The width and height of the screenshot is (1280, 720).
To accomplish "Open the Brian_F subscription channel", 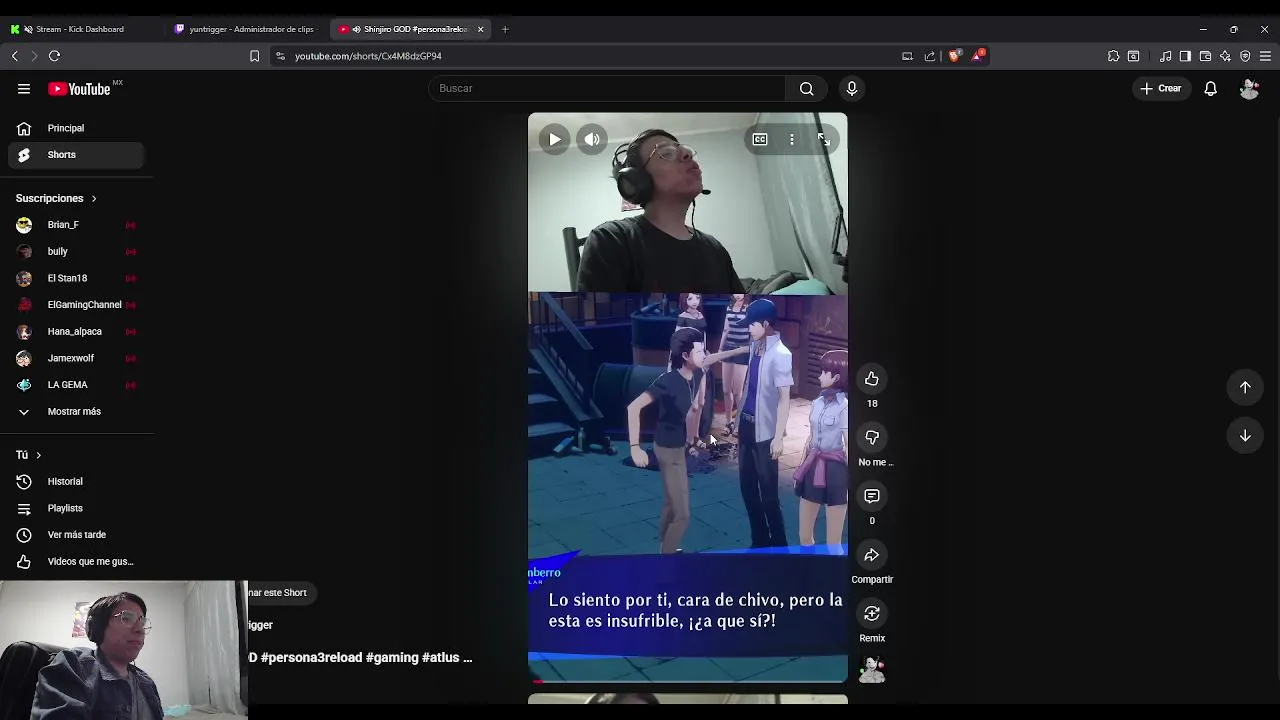I will pyautogui.click(x=76, y=225).
